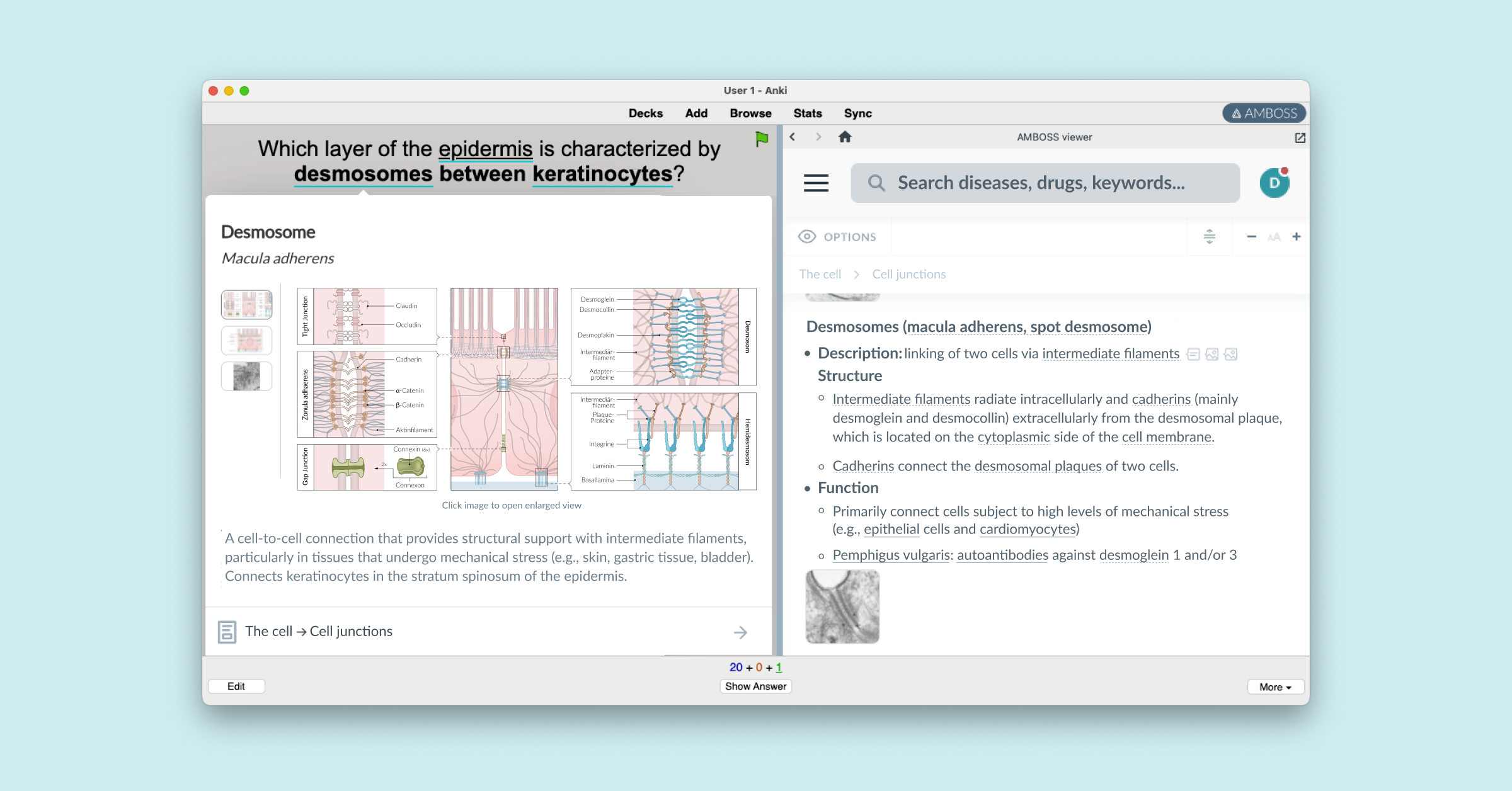The width and height of the screenshot is (1512, 791).
Task: Select the electron micrograph thumbnail in popup
Action: (246, 377)
